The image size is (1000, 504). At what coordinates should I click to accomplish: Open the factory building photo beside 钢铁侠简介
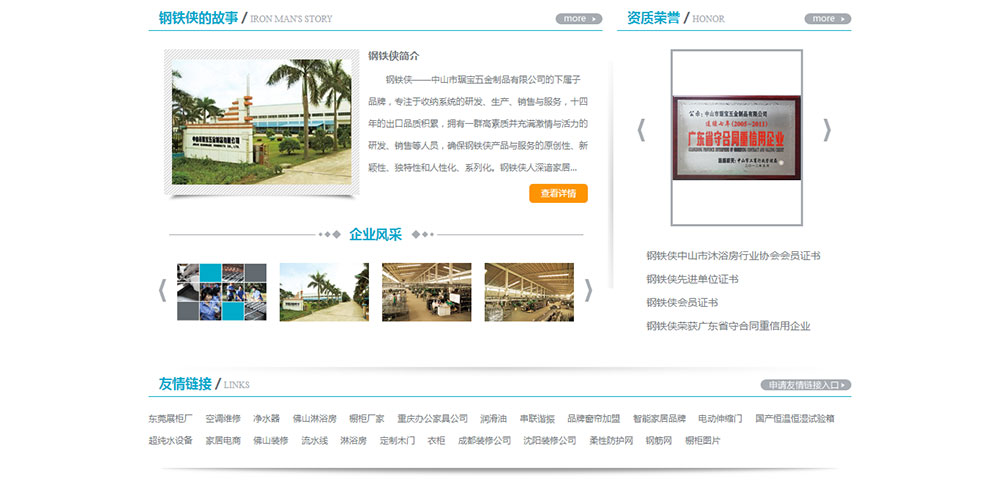pyautogui.click(x=260, y=120)
